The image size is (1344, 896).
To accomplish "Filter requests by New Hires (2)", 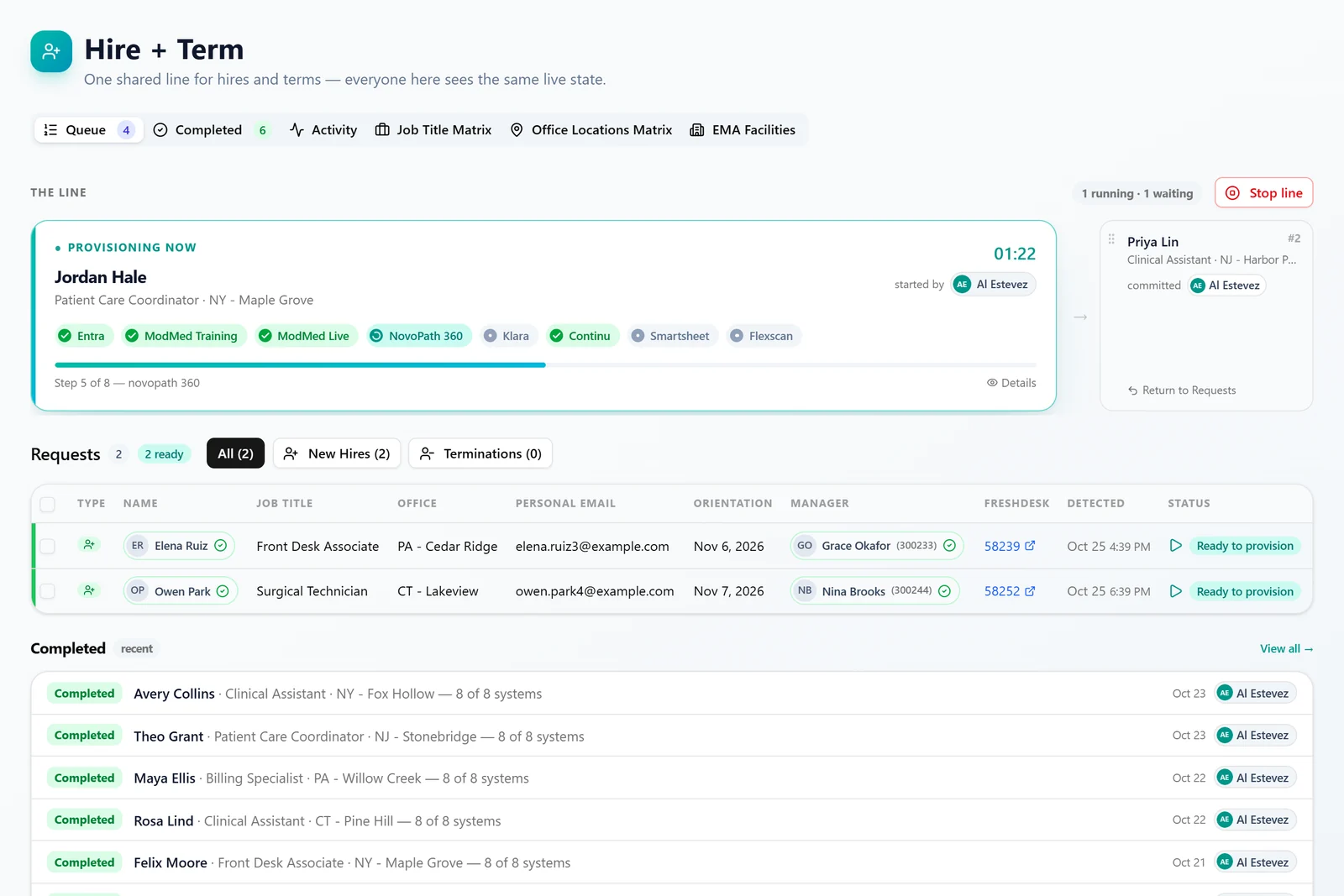I will (x=337, y=453).
